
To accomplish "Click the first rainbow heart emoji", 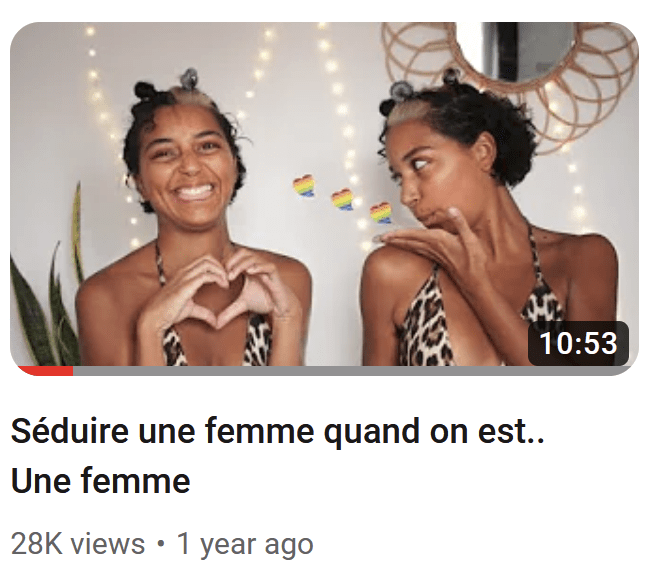I will [304, 186].
